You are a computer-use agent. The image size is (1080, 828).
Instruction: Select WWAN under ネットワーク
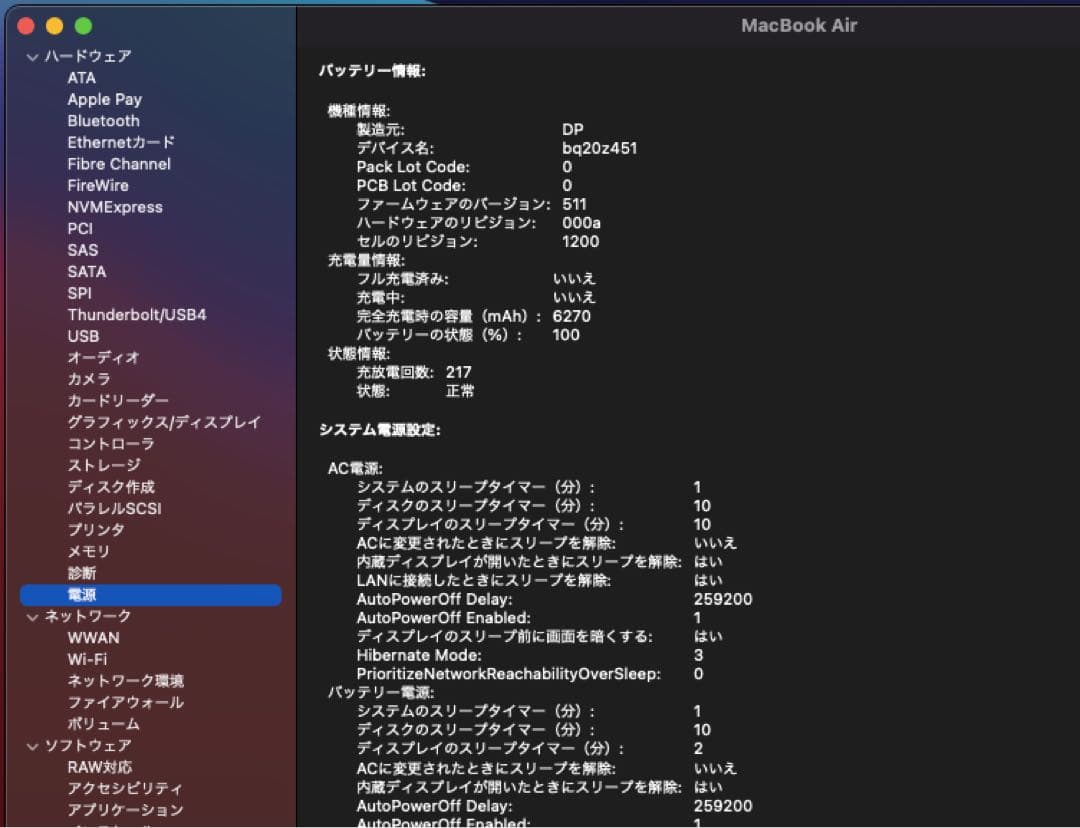(x=94, y=638)
